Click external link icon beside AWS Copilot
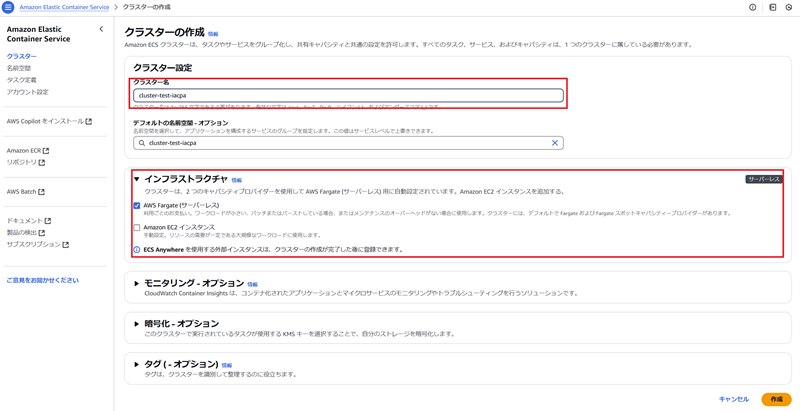The image size is (800, 411). [89, 121]
